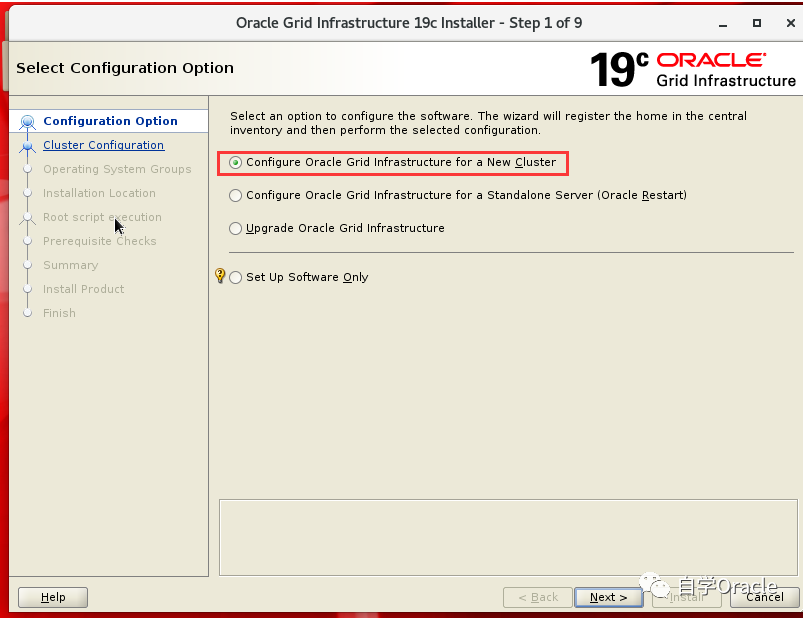Click the Operating System Groups step
The height and width of the screenshot is (618, 807).
click(x=117, y=169)
